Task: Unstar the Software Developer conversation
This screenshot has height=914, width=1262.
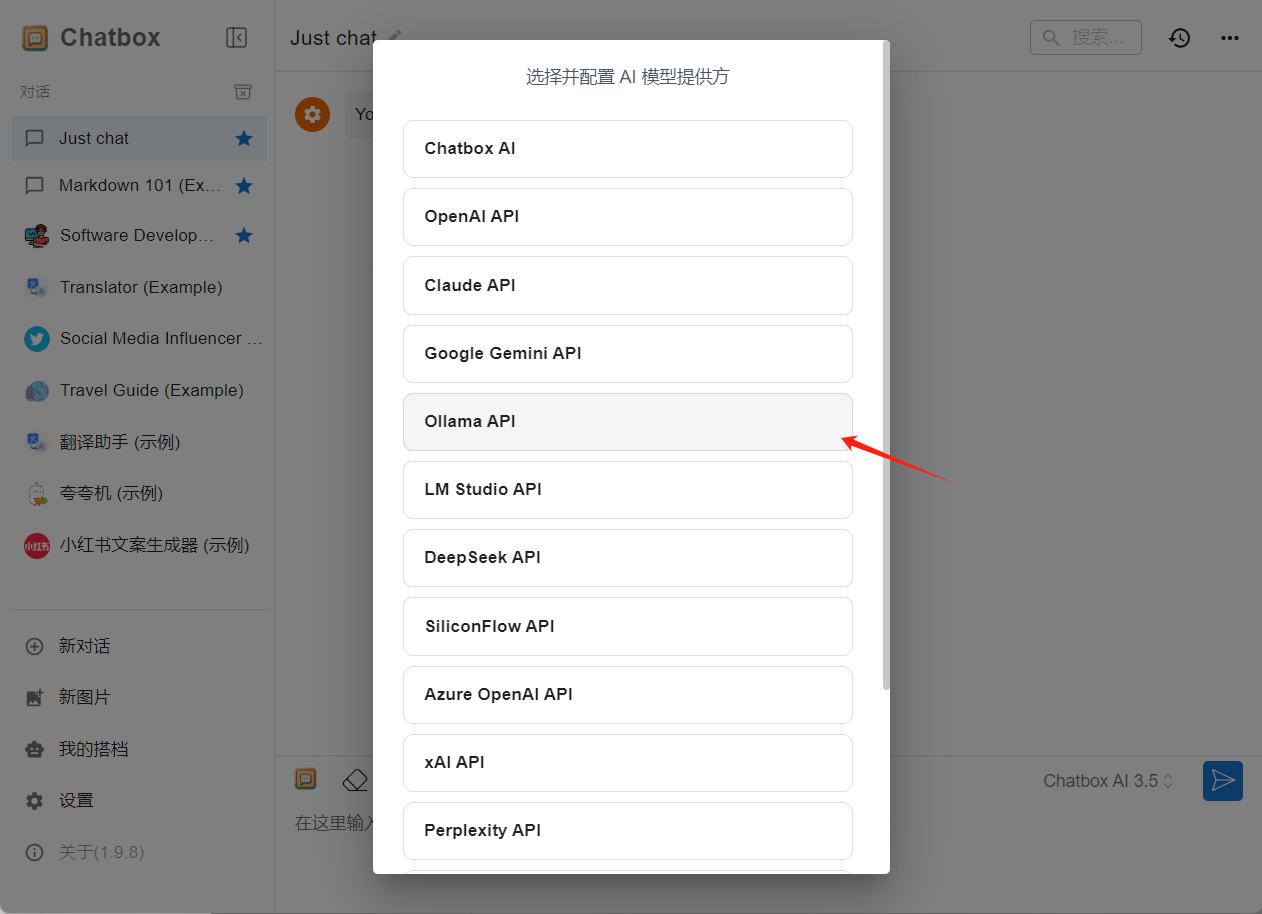Action: pos(244,236)
